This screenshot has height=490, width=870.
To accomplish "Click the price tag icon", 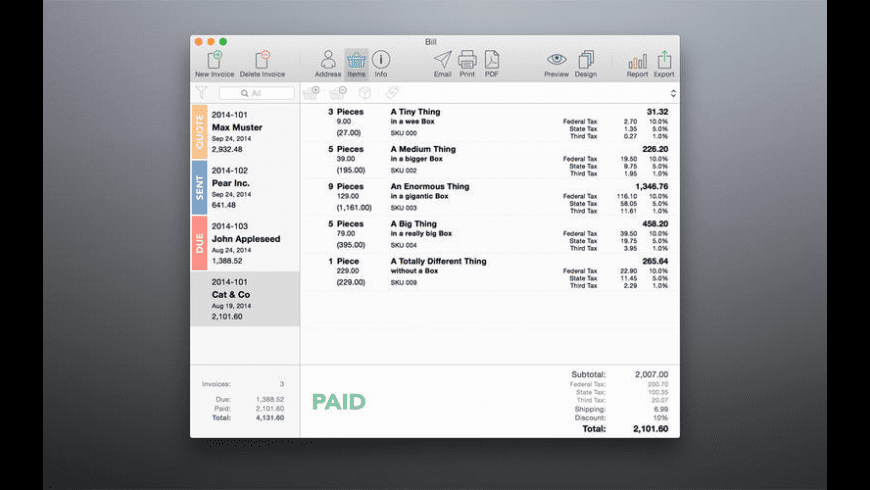I will click(x=392, y=93).
